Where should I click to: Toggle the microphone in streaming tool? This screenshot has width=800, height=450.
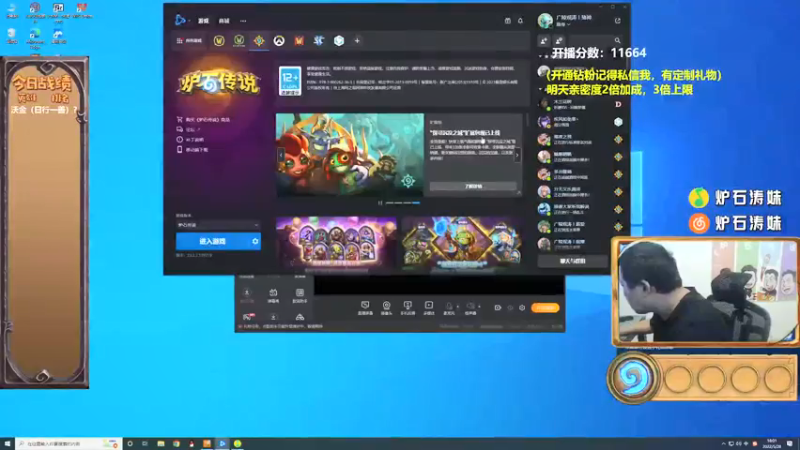449,308
